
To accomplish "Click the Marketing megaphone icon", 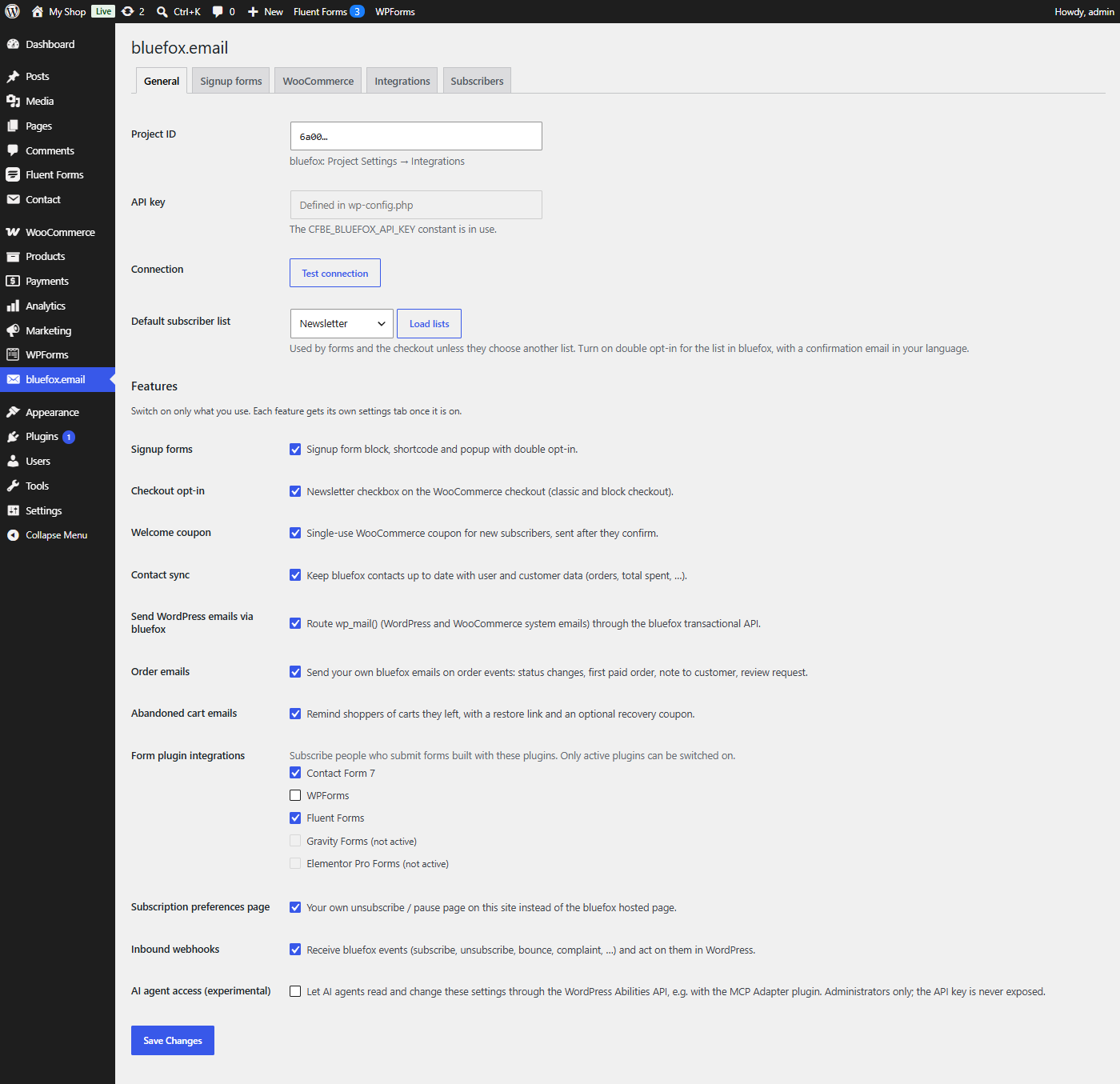I will 13,330.
